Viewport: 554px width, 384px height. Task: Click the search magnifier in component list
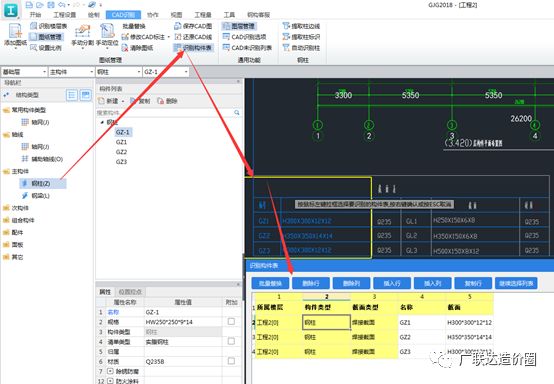point(237,113)
